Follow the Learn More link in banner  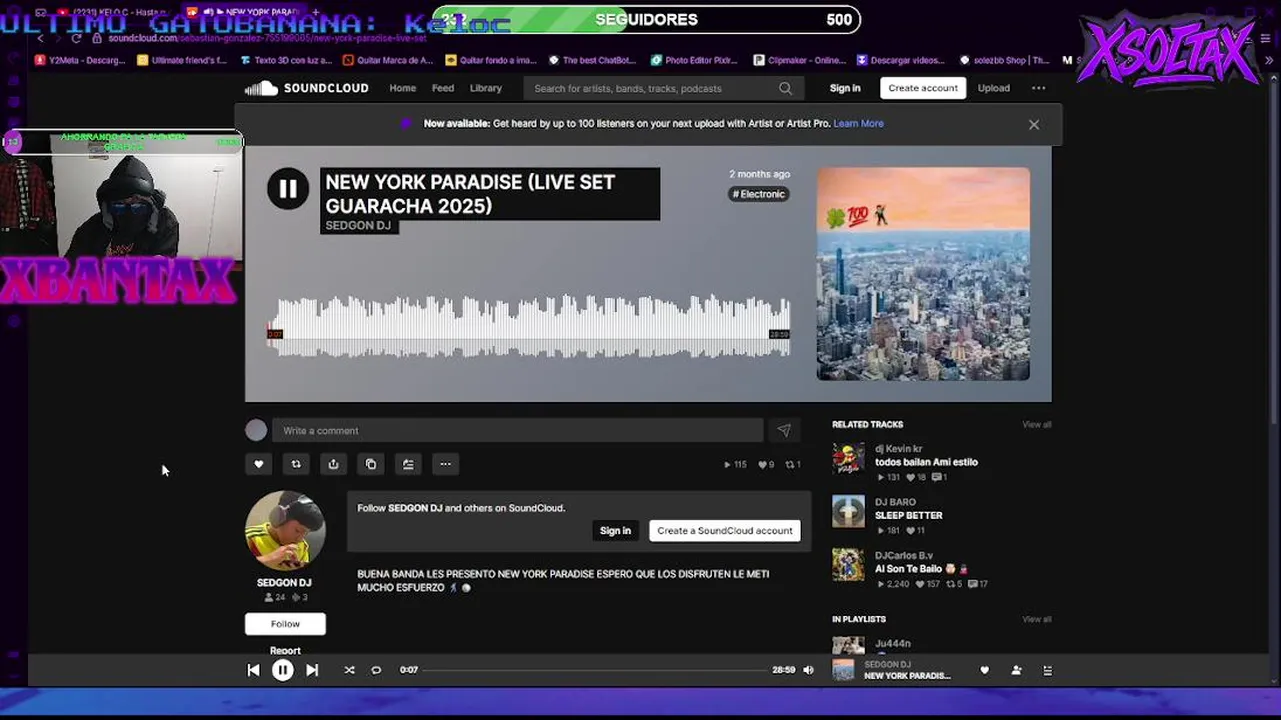(x=859, y=123)
